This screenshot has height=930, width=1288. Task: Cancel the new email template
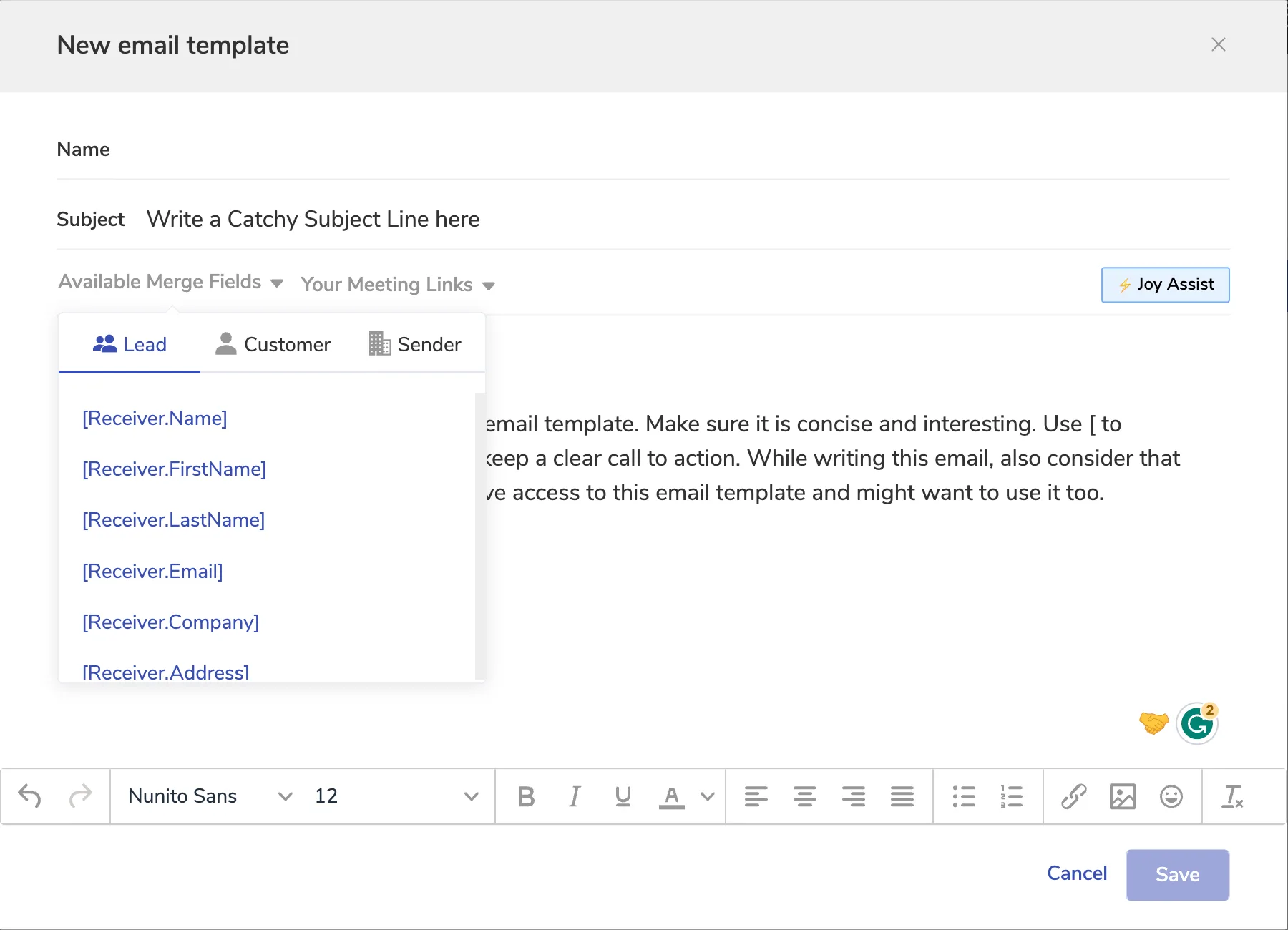click(x=1077, y=873)
